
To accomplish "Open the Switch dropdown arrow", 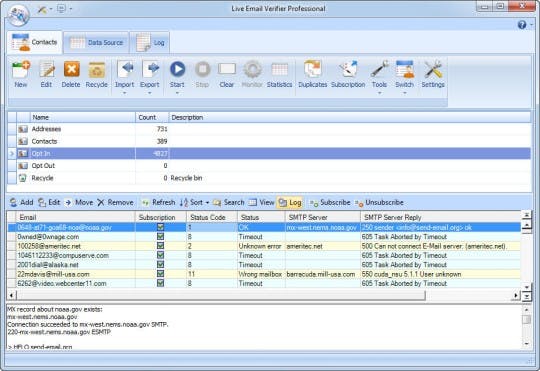I will pyautogui.click(x=405, y=93).
